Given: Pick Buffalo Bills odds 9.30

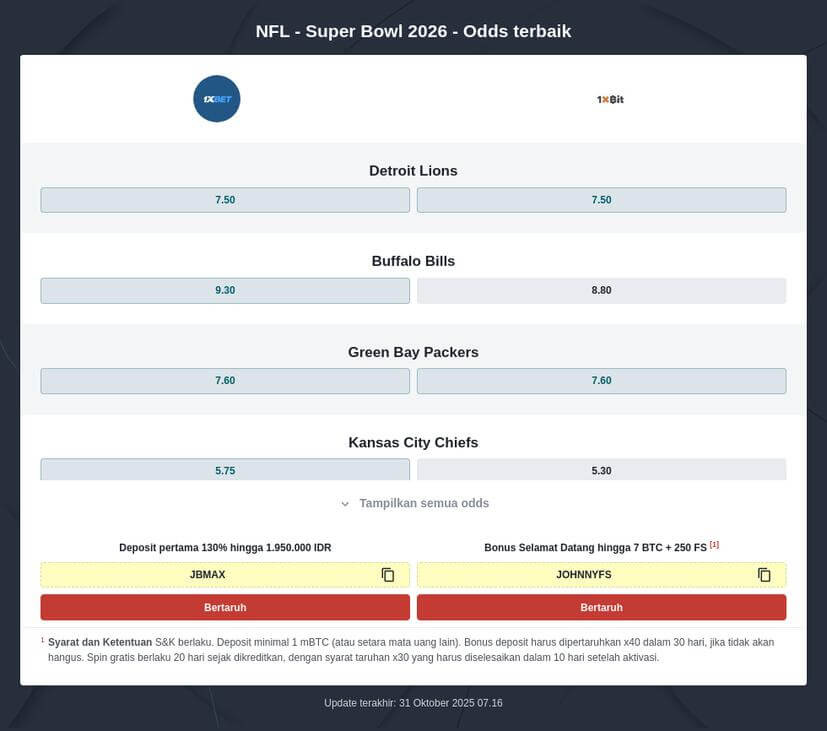Looking at the screenshot, I should pyautogui.click(x=225, y=290).
